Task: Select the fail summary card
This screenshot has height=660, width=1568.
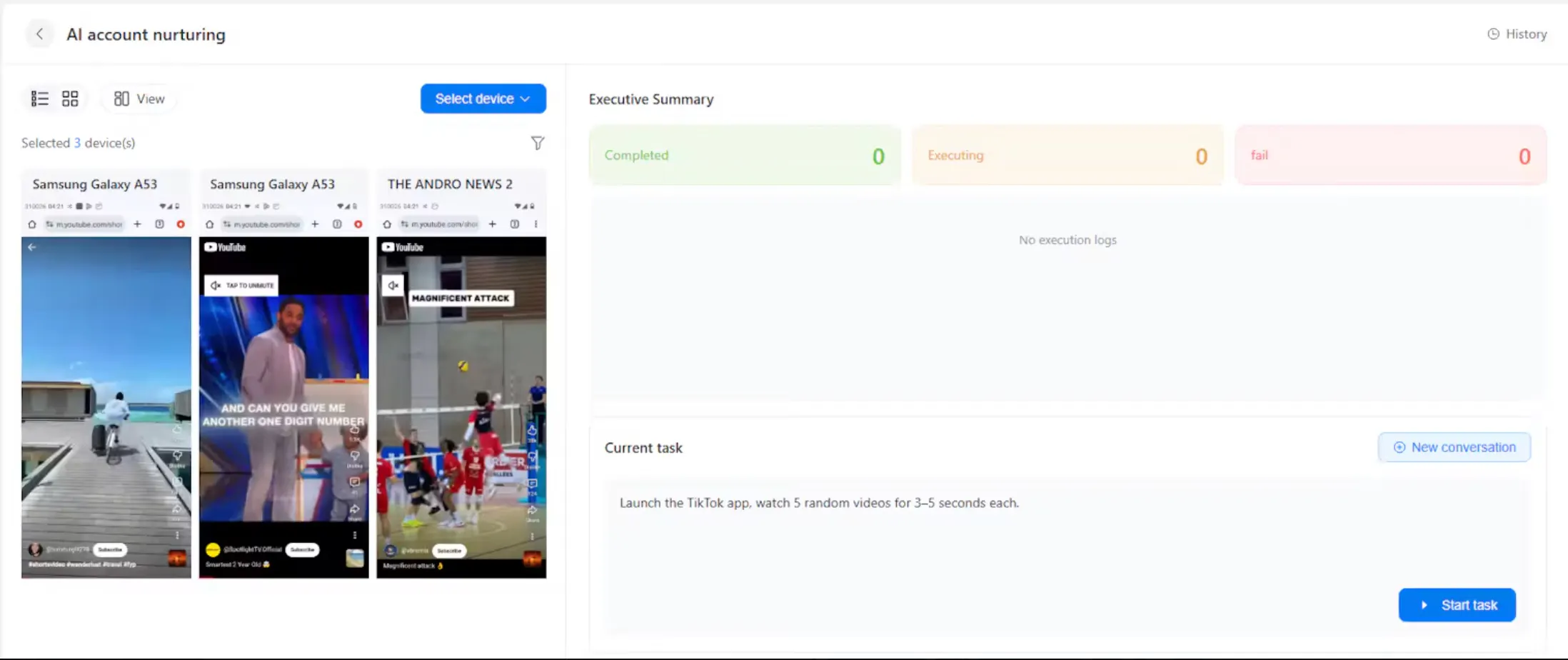Action: click(1391, 155)
